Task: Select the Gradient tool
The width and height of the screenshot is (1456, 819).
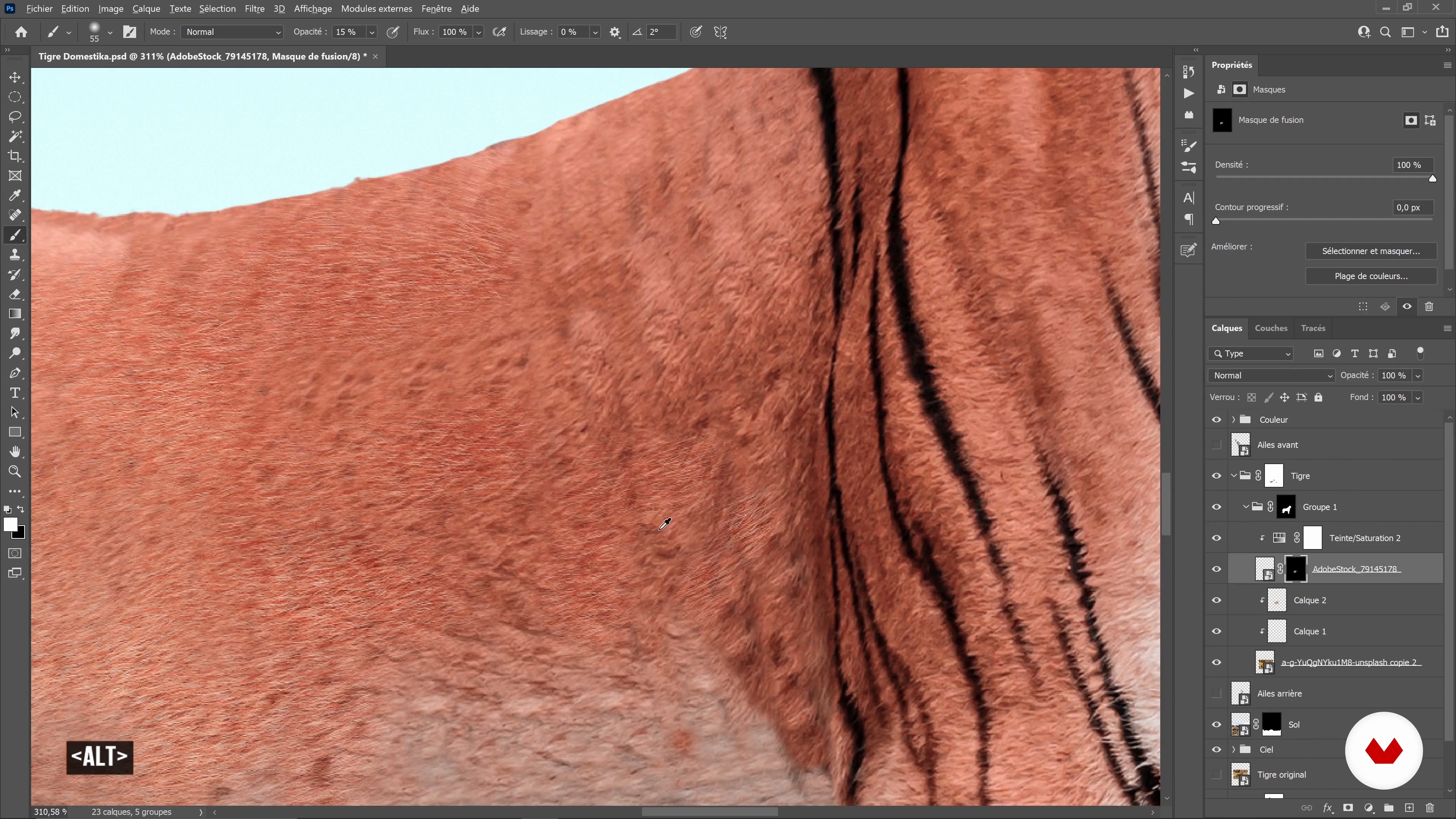Action: coord(15,314)
